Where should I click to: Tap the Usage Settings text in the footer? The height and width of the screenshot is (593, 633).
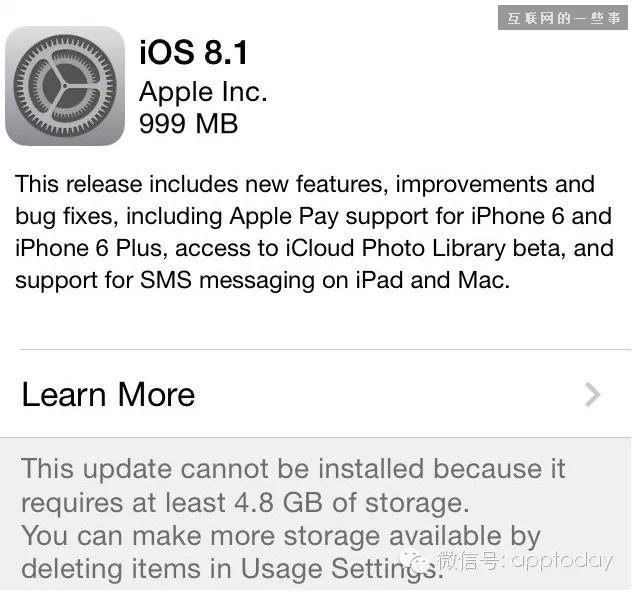click(342, 568)
